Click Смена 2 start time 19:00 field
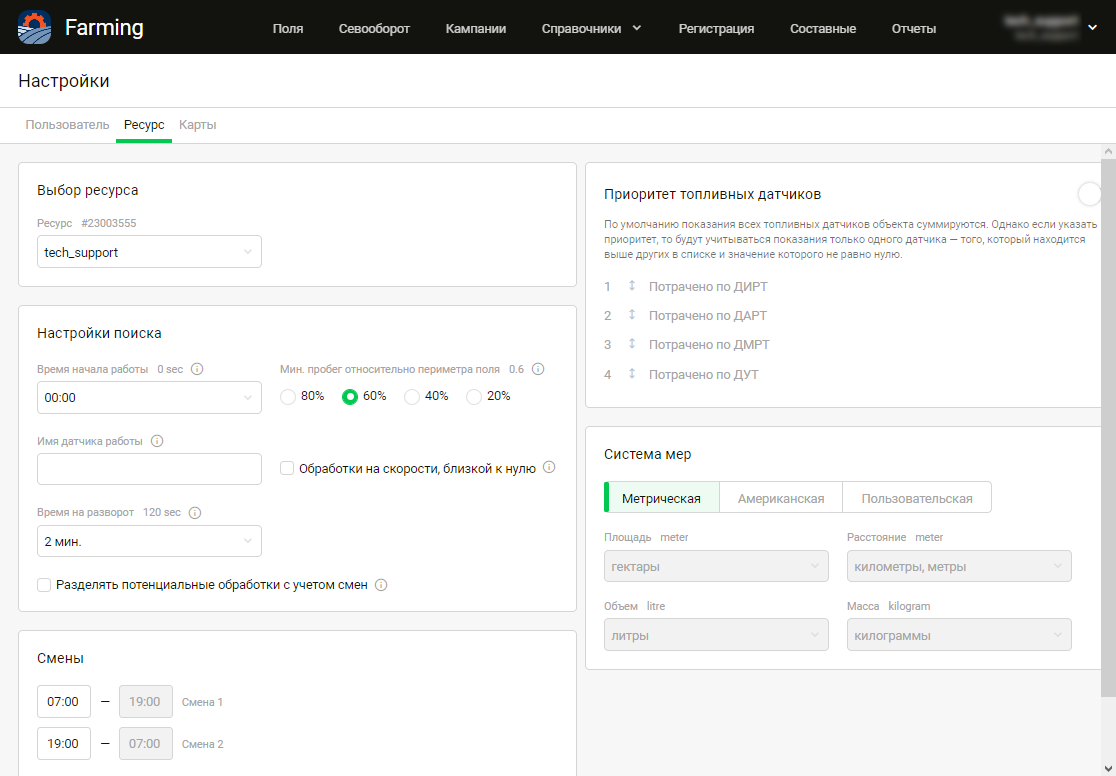This screenshot has height=776, width=1116. [64, 743]
